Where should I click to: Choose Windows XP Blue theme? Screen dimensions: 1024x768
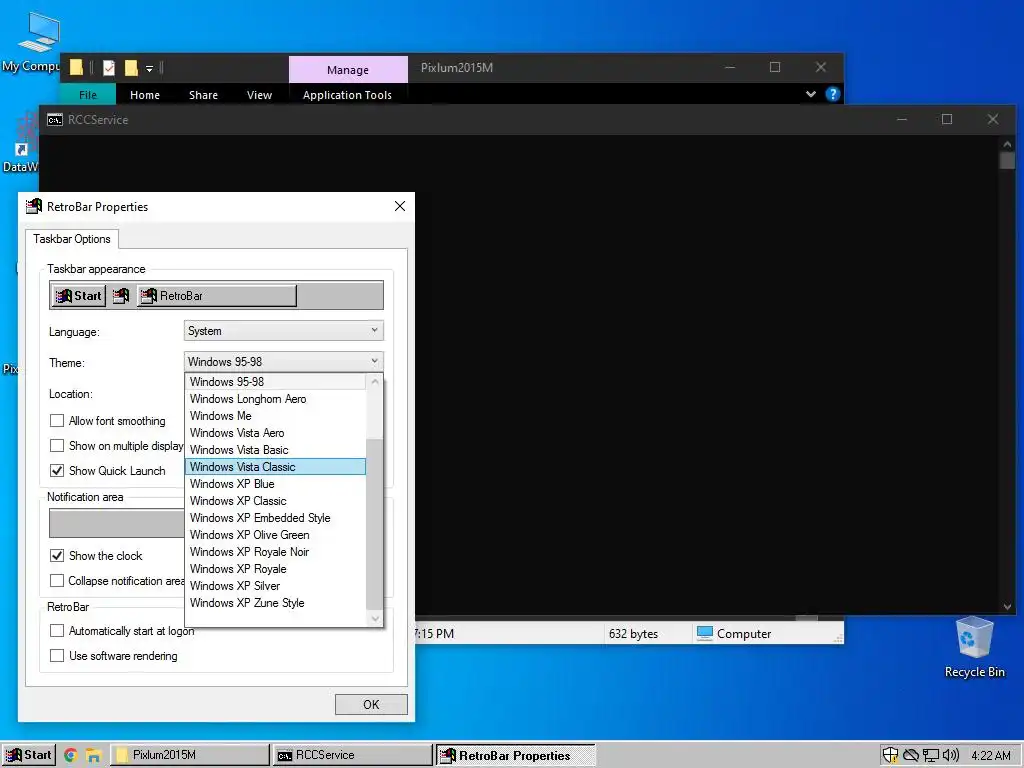276,483
